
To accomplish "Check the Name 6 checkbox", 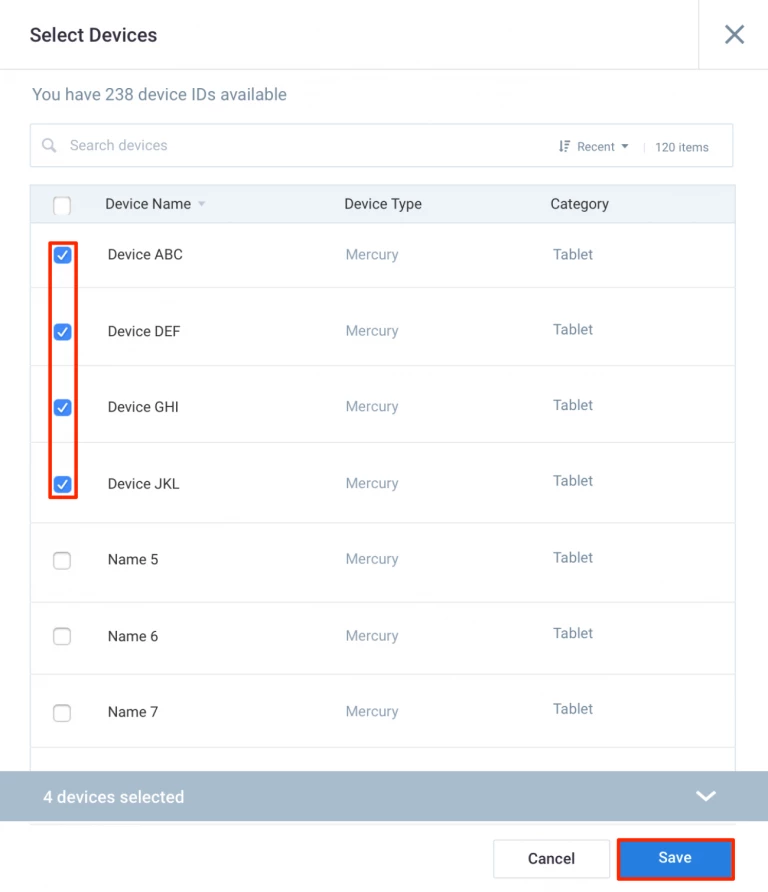I will tap(62, 636).
